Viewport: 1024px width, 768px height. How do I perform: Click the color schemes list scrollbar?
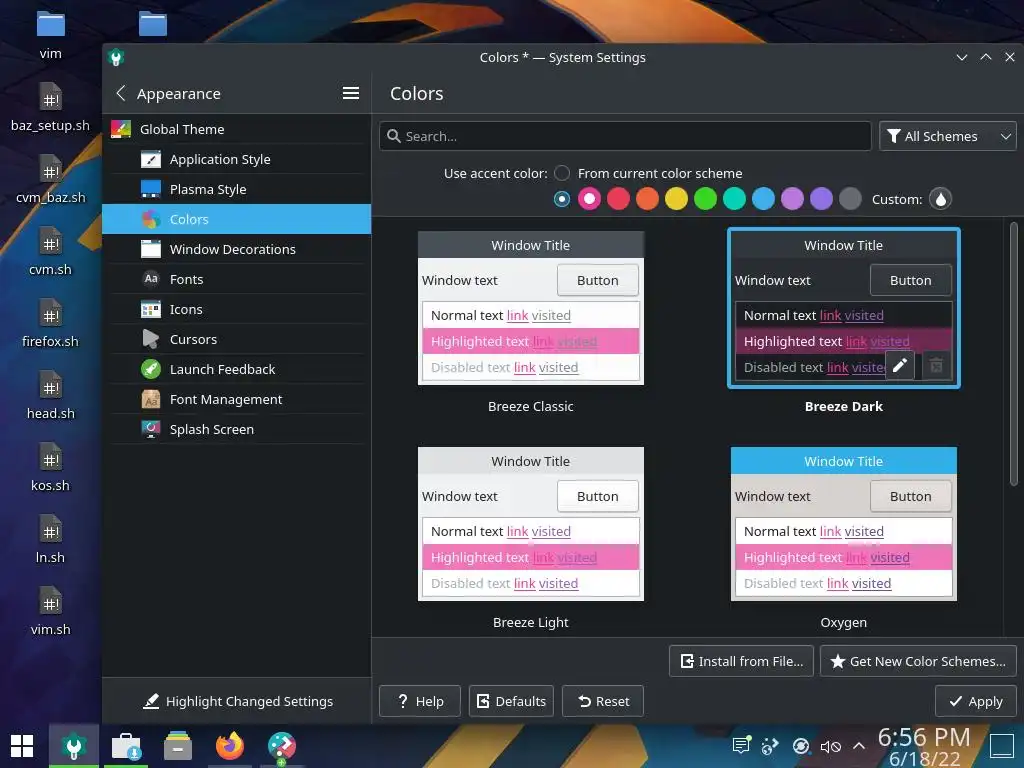(x=1014, y=354)
